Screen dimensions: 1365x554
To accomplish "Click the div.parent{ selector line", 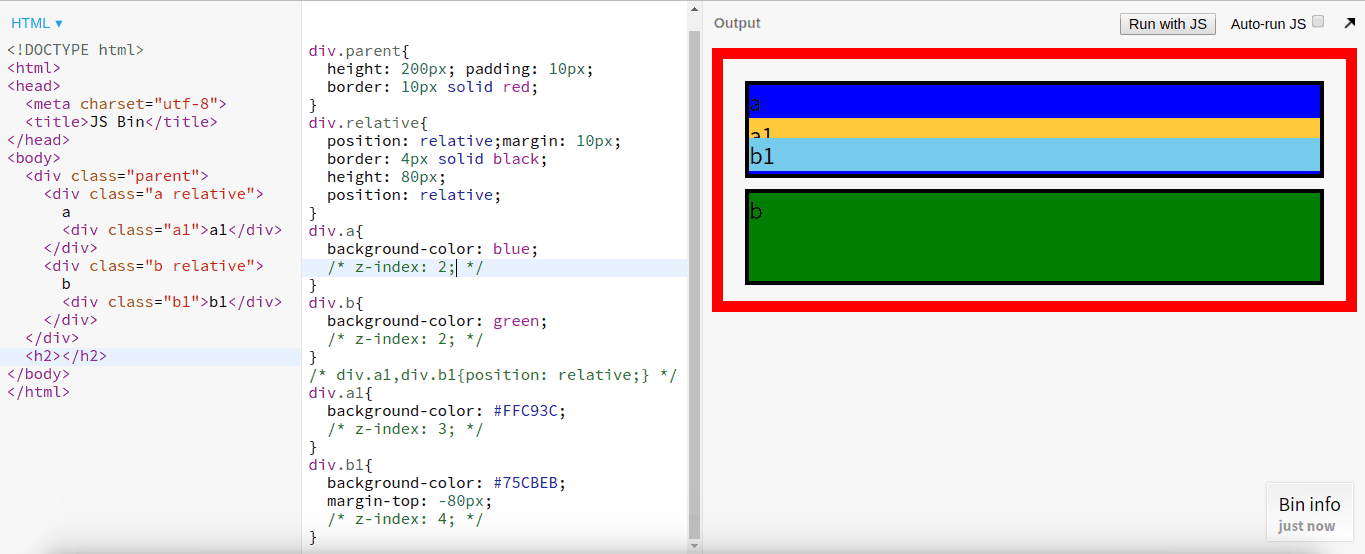I will pyautogui.click(x=359, y=51).
